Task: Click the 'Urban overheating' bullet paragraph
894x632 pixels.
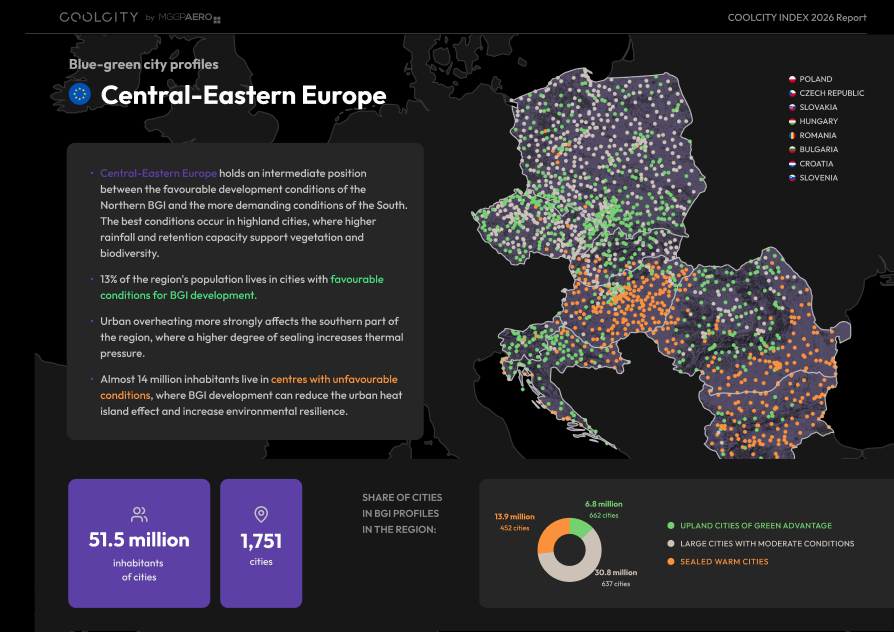Action: [251, 337]
